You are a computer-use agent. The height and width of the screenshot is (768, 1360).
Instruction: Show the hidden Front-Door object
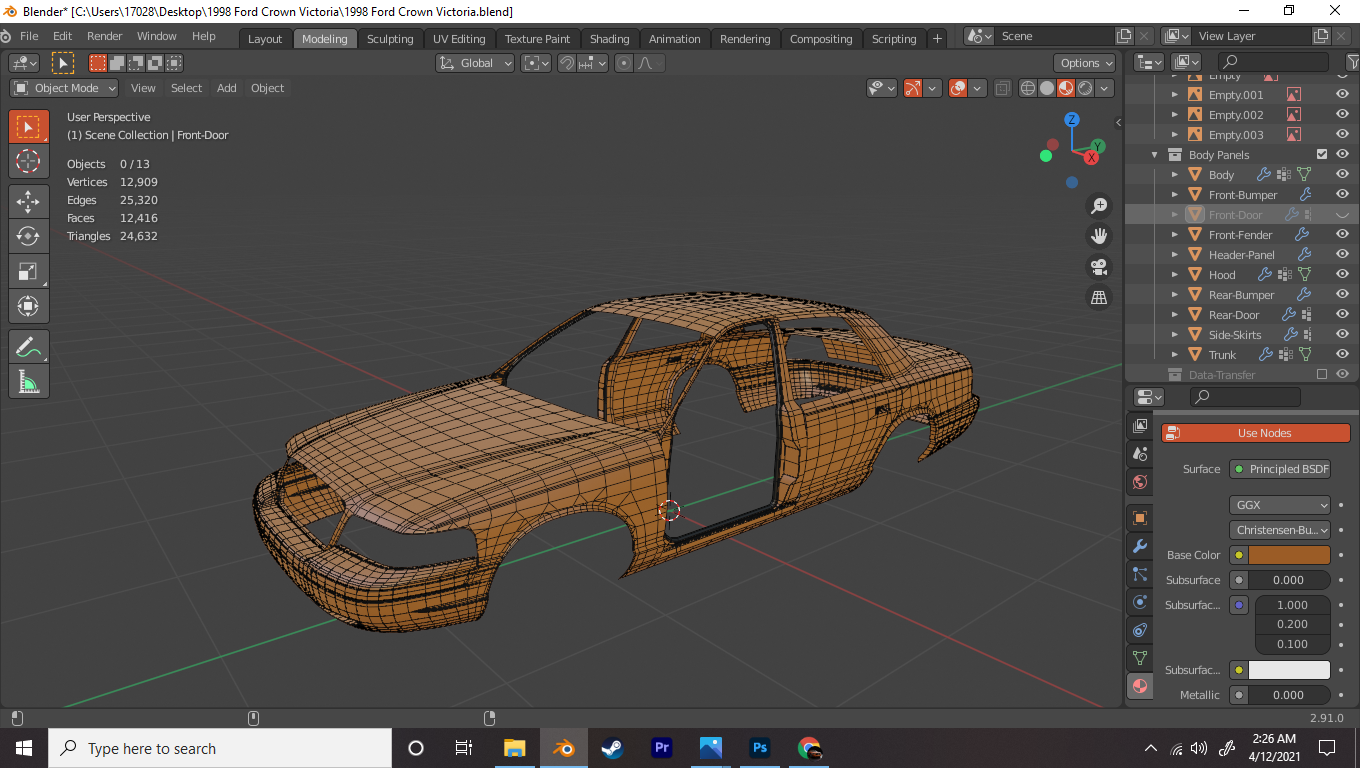[1342, 215]
